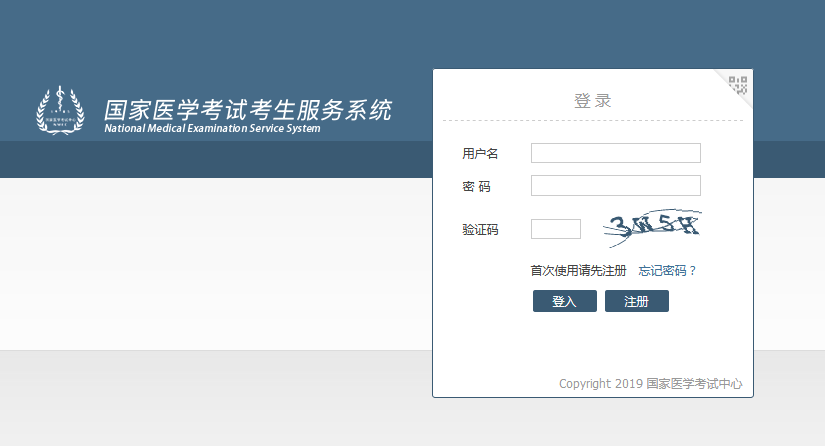The image size is (825, 446).
Task: Click the 国家医学考试考生服务系统 site title
Action: tap(248, 109)
